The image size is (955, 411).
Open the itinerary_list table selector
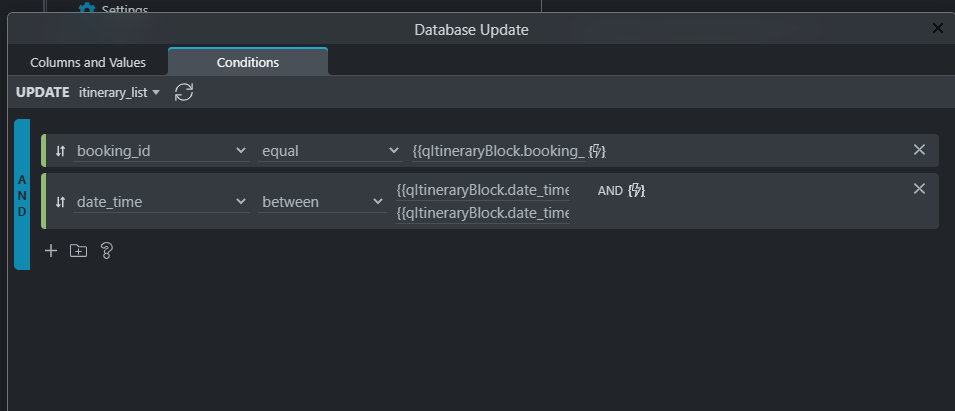point(119,93)
